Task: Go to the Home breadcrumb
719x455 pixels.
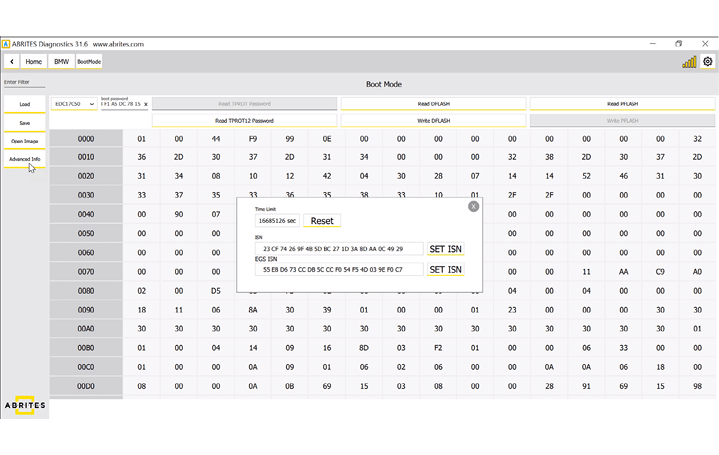Action: click(x=34, y=61)
